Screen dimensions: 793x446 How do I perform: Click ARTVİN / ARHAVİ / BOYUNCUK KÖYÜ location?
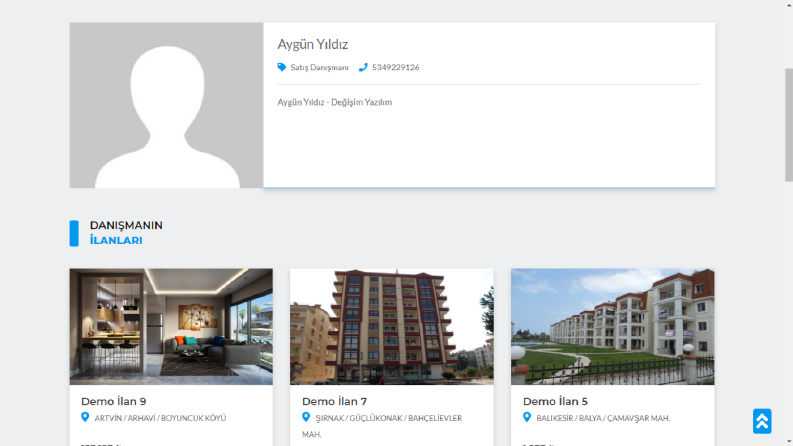(160, 418)
